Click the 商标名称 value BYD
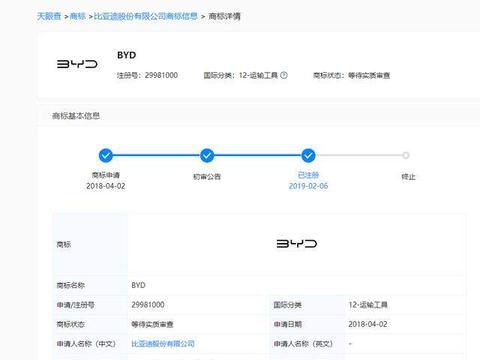 [138, 285]
